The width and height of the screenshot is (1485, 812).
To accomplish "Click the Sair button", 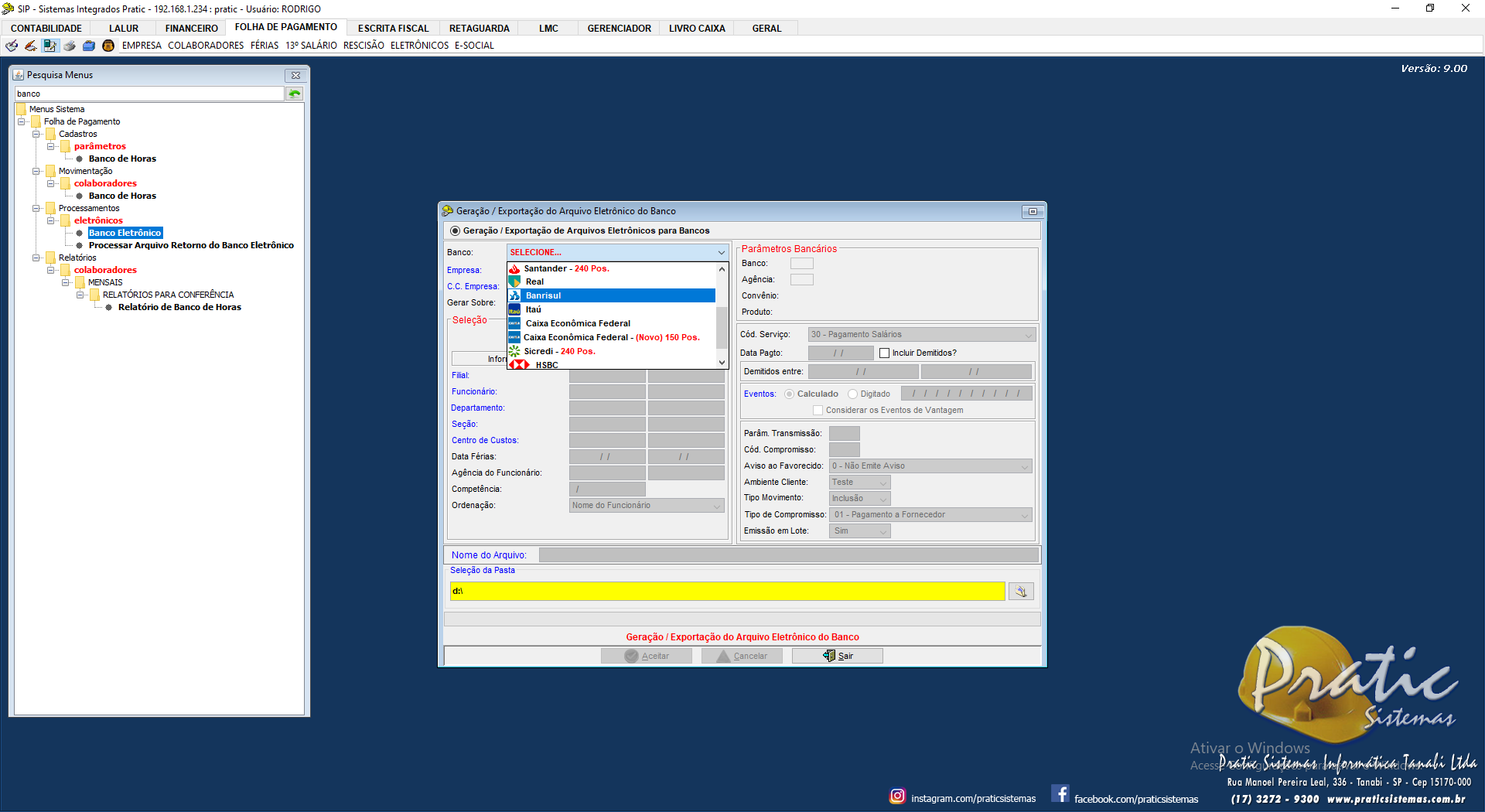I will pyautogui.click(x=838, y=656).
